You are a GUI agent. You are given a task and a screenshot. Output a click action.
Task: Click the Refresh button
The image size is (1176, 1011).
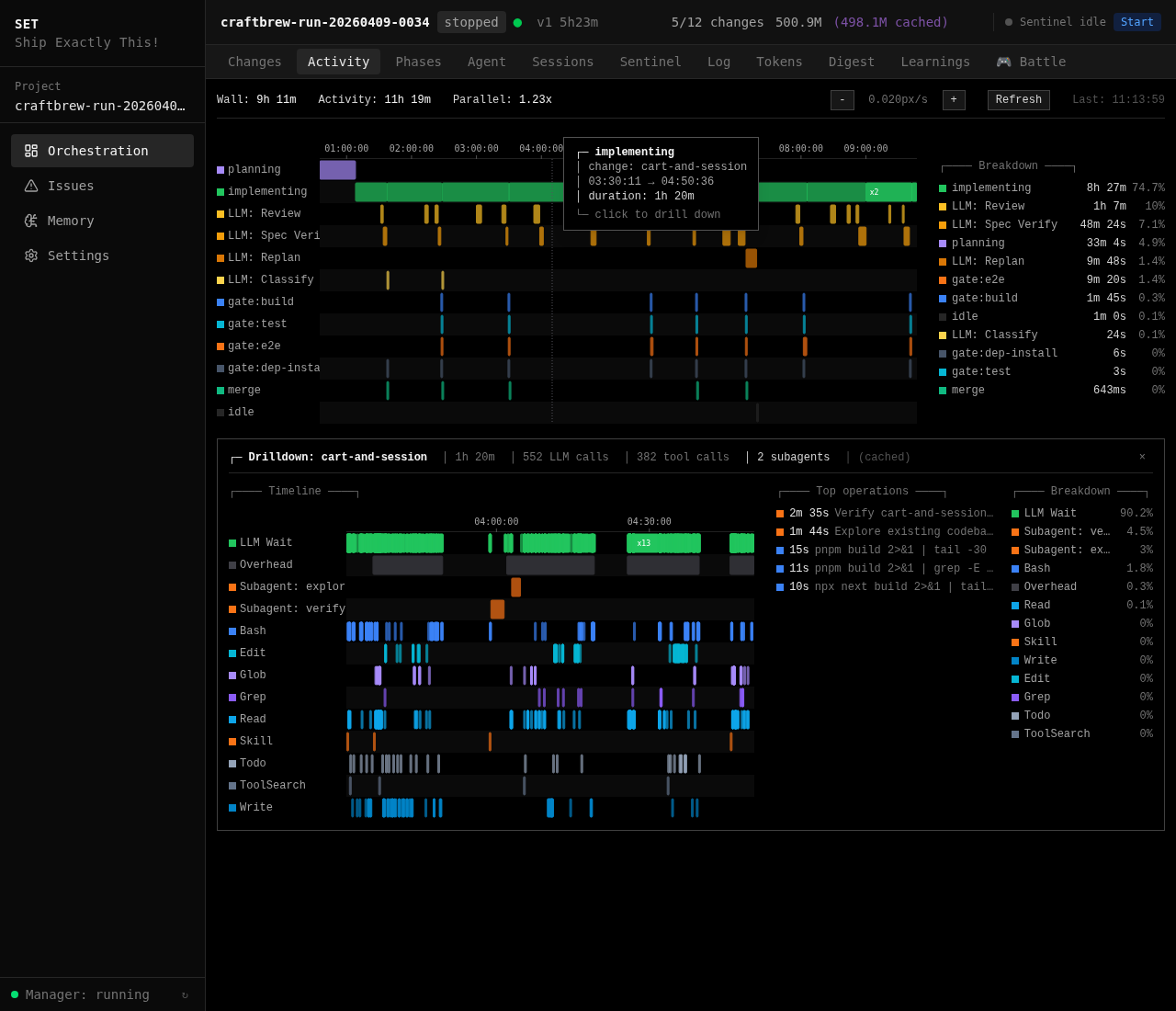[1018, 99]
